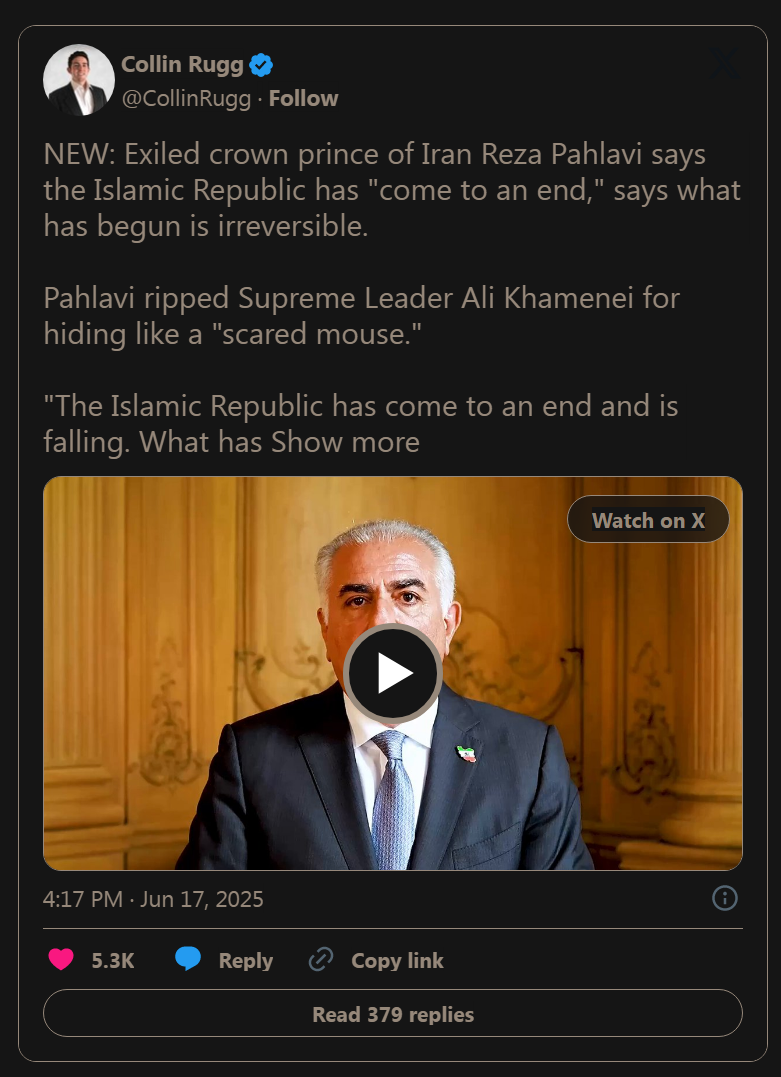Open the X logo in the top corner
The image size is (781, 1077).
click(x=725, y=63)
